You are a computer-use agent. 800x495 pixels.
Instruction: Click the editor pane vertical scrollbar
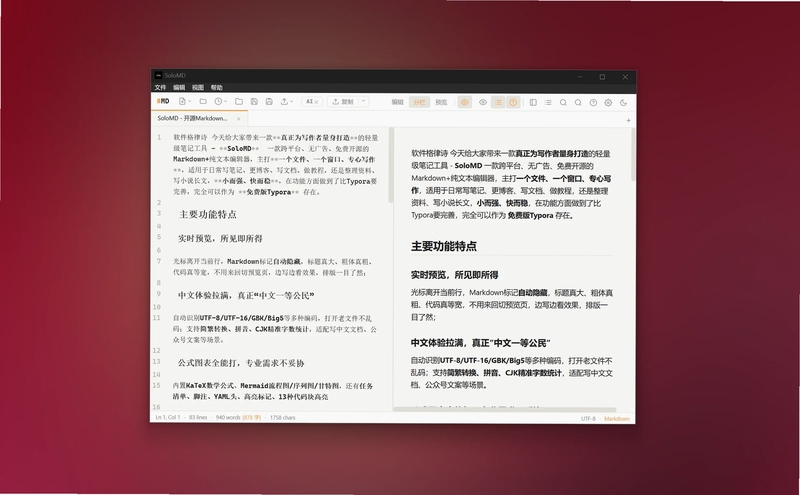pyautogui.click(x=391, y=164)
